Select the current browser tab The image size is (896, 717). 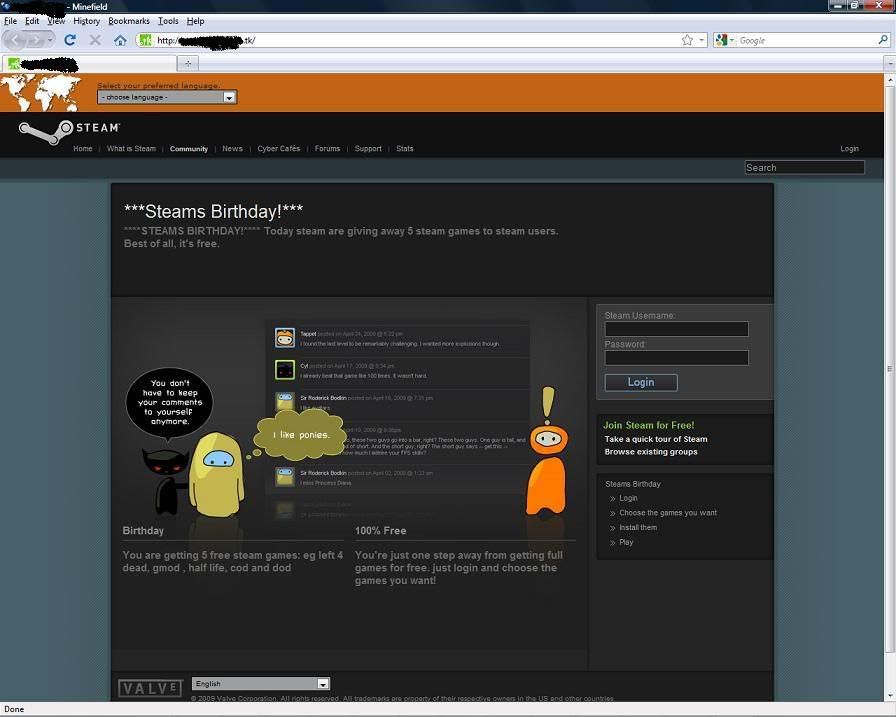tap(89, 63)
